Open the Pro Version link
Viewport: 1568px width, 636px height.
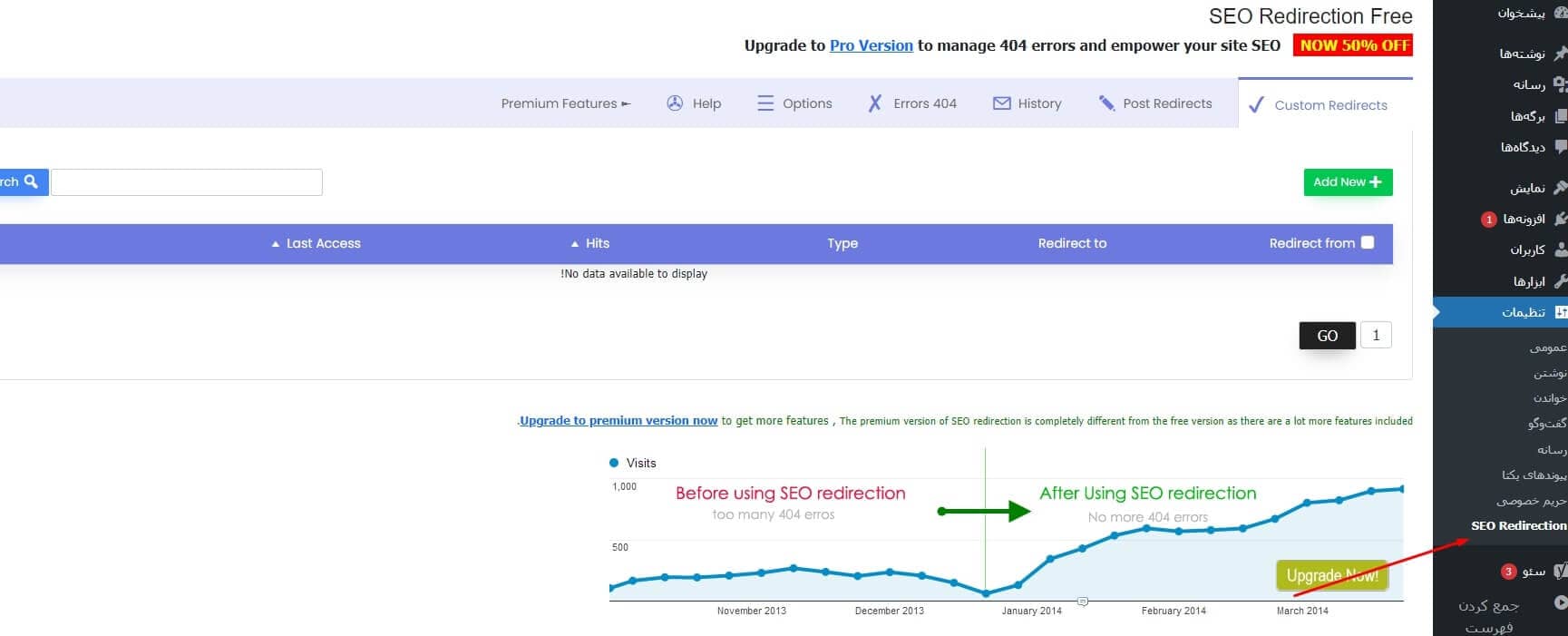pos(872,45)
